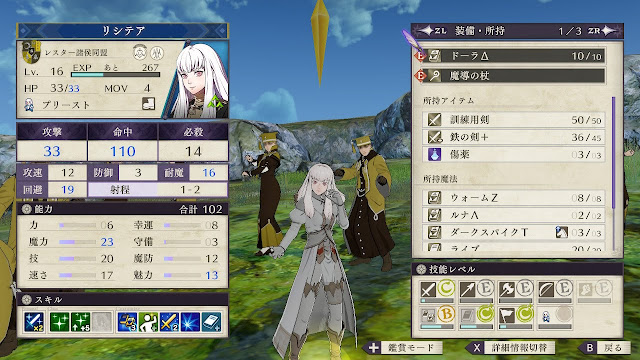
Task: Click the reason skill level B progress bar
Action: 437,327
